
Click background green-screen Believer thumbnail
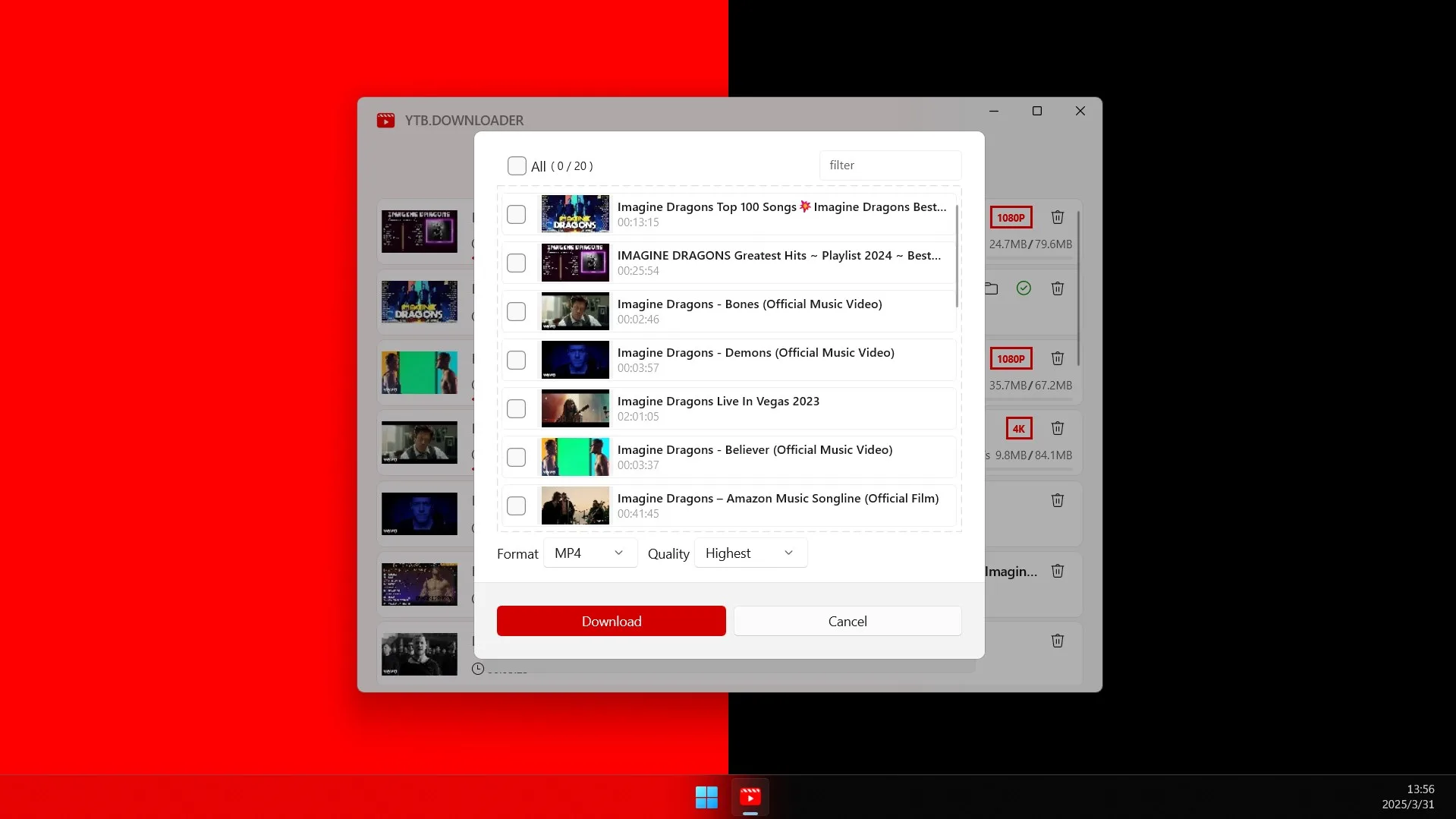(420, 372)
